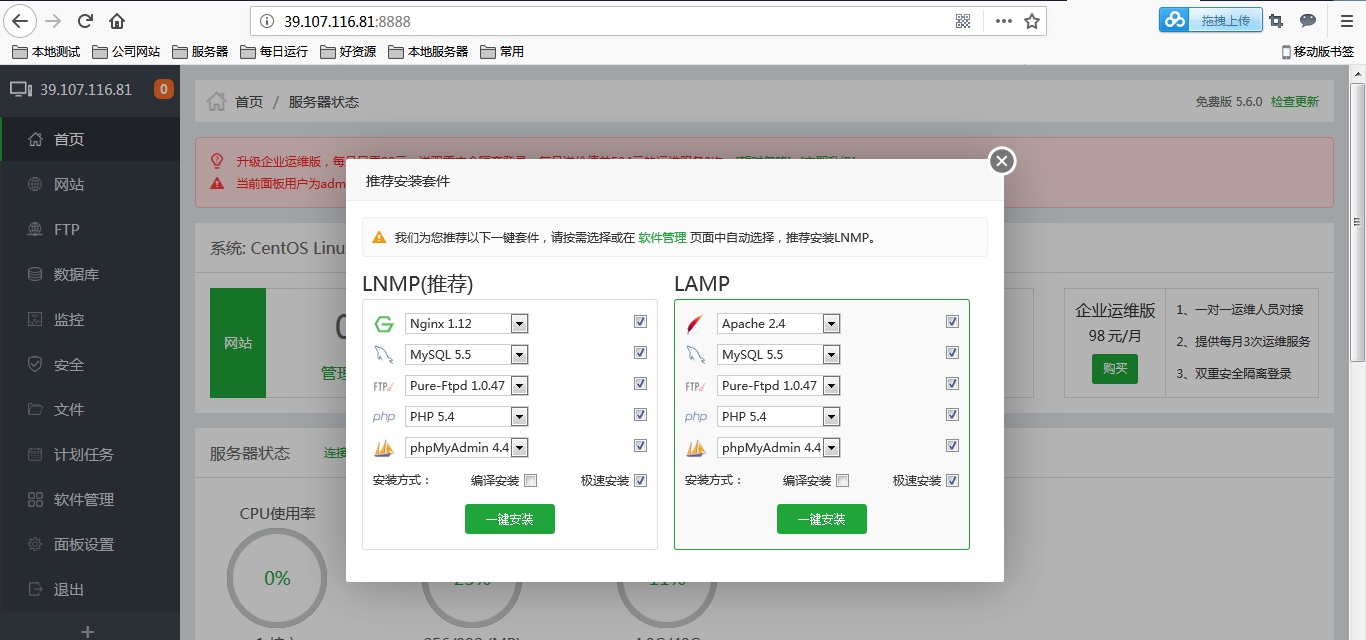Viewport: 1366px width, 640px height.
Task: Click the MySQL dolphin icon in LNMP
Action: pos(384,354)
